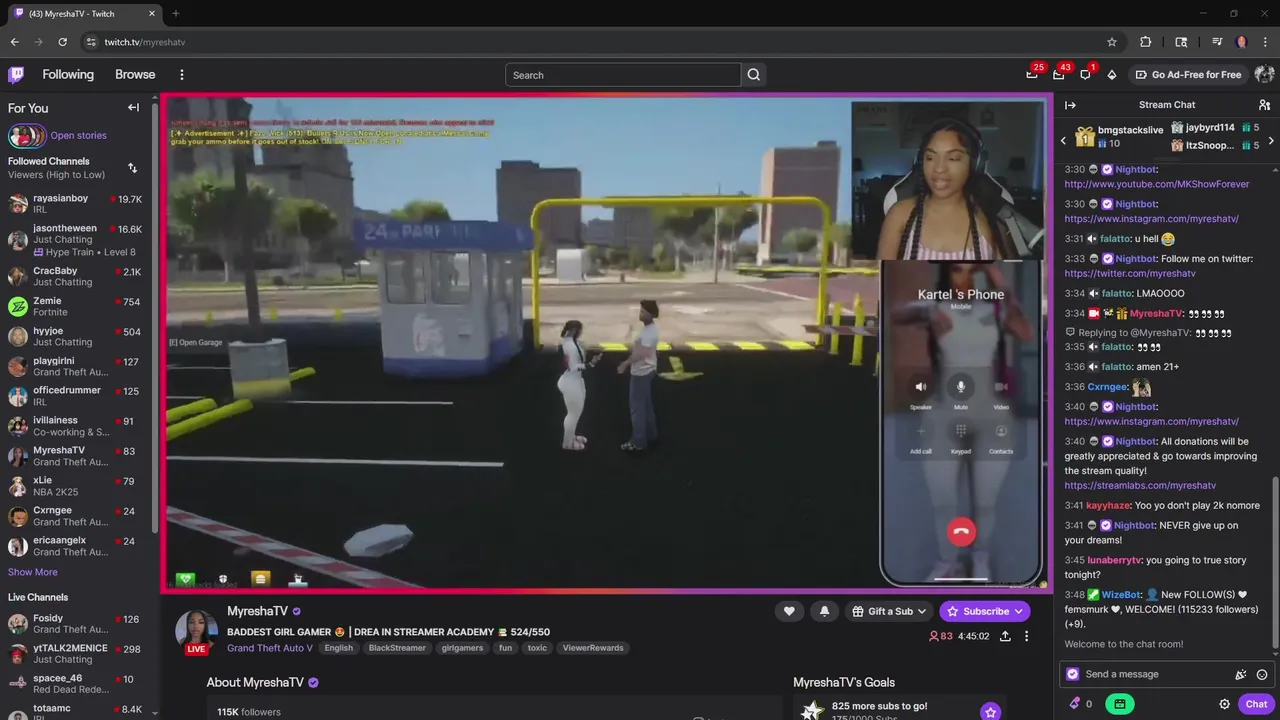Open the MKShowForever YouTube link in chat

1157,184
